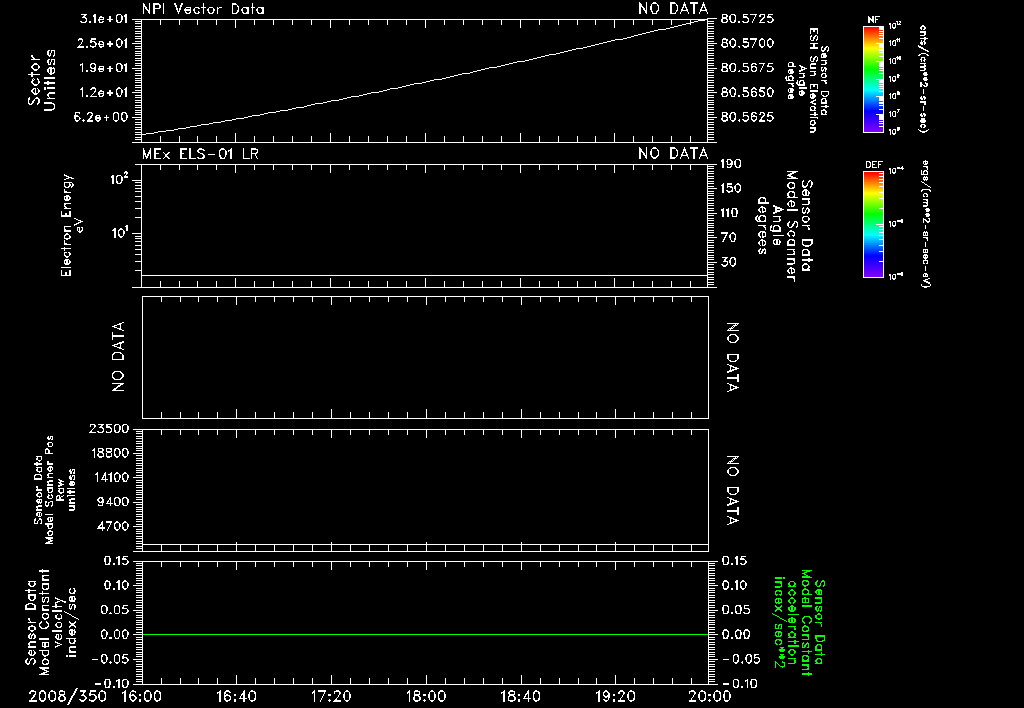
Task: Click the rising white sun elevation line
Action: 425,80
